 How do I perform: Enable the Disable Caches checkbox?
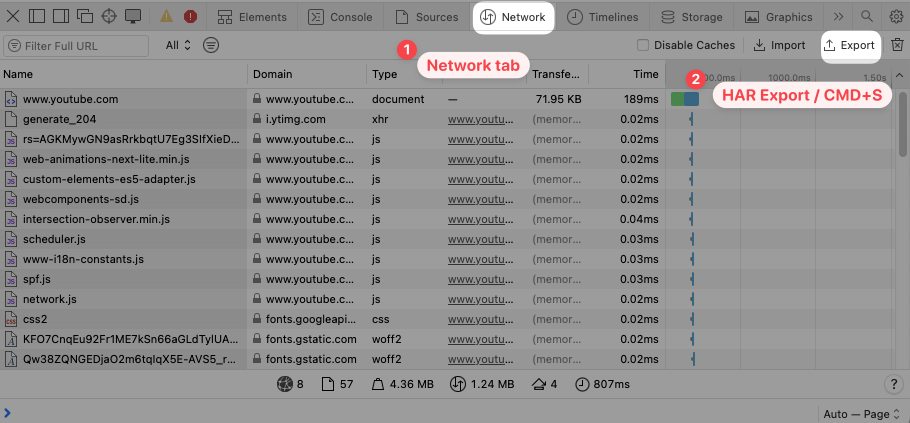coord(642,45)
